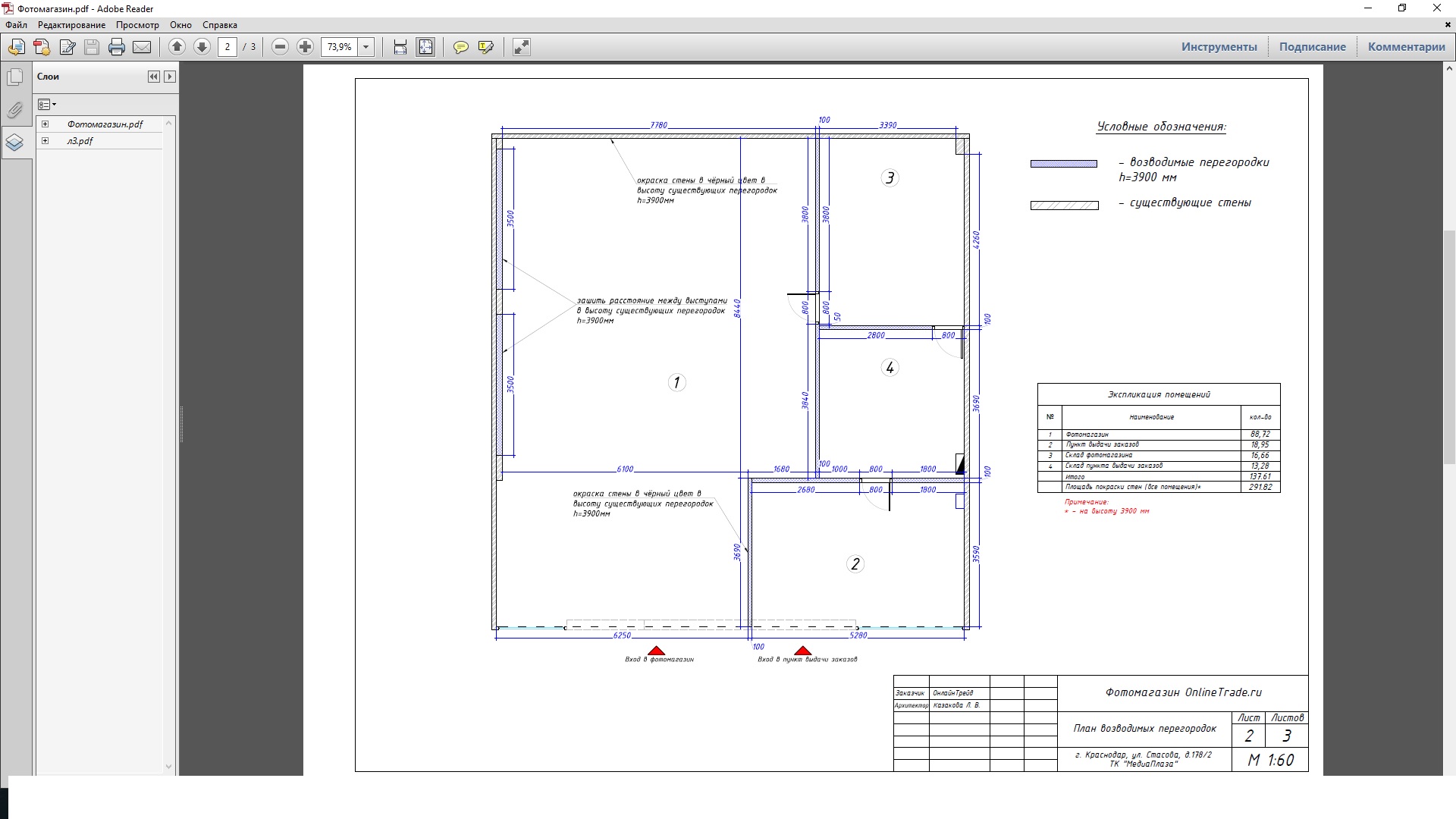Go to previous page arrow
Image resolution: width=1456 pixels, height=819 pixels.
point(177,47)
